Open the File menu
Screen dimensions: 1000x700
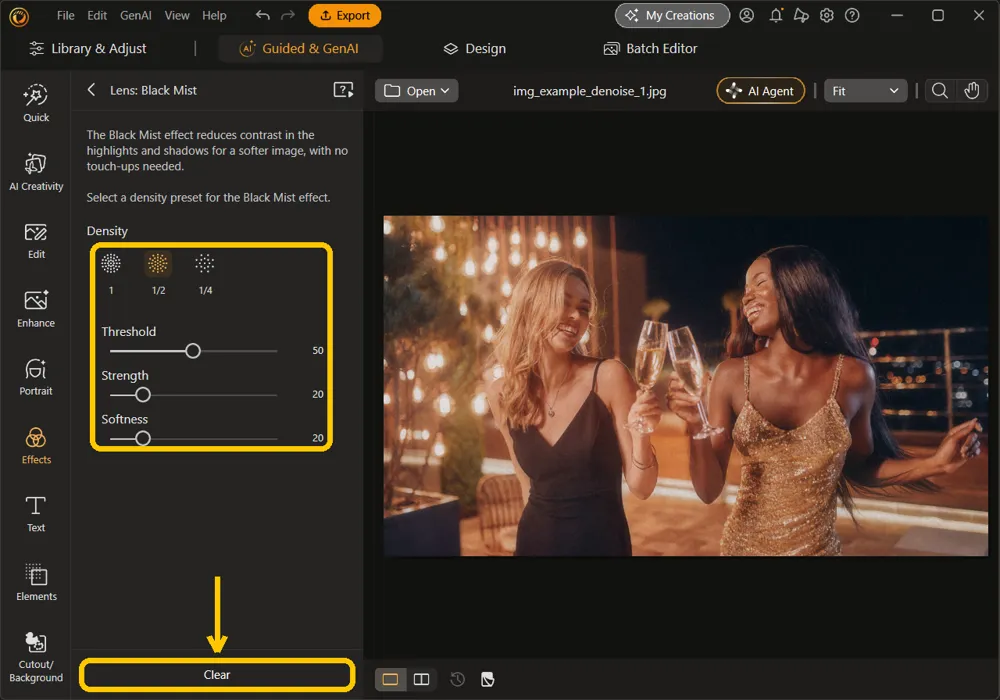pos(65,15)
